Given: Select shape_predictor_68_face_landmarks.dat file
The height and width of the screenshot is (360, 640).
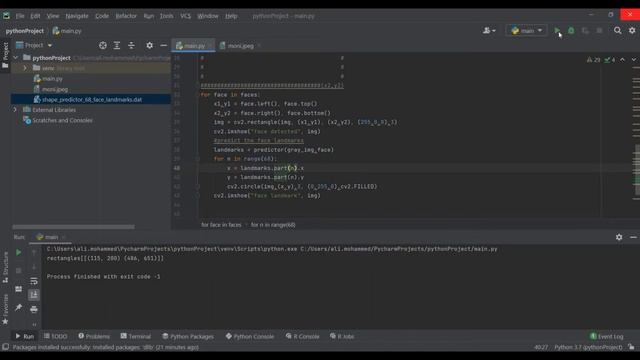Looking at the screenshot, I should (x=92, y=99).
